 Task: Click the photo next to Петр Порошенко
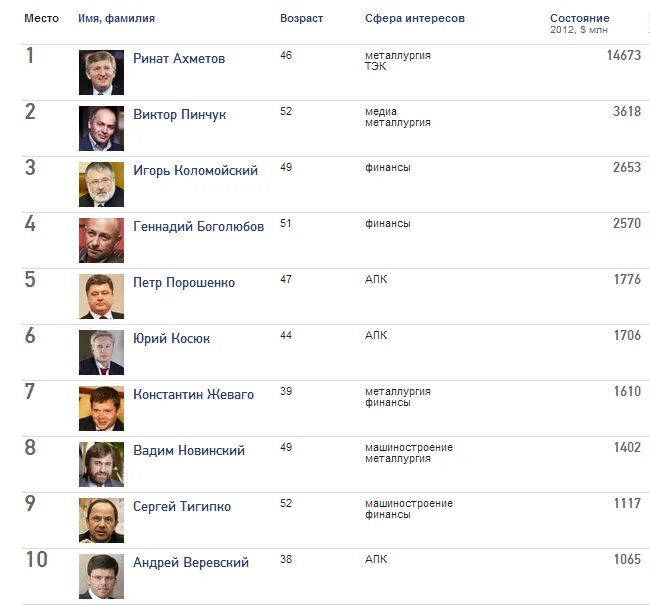101,296
